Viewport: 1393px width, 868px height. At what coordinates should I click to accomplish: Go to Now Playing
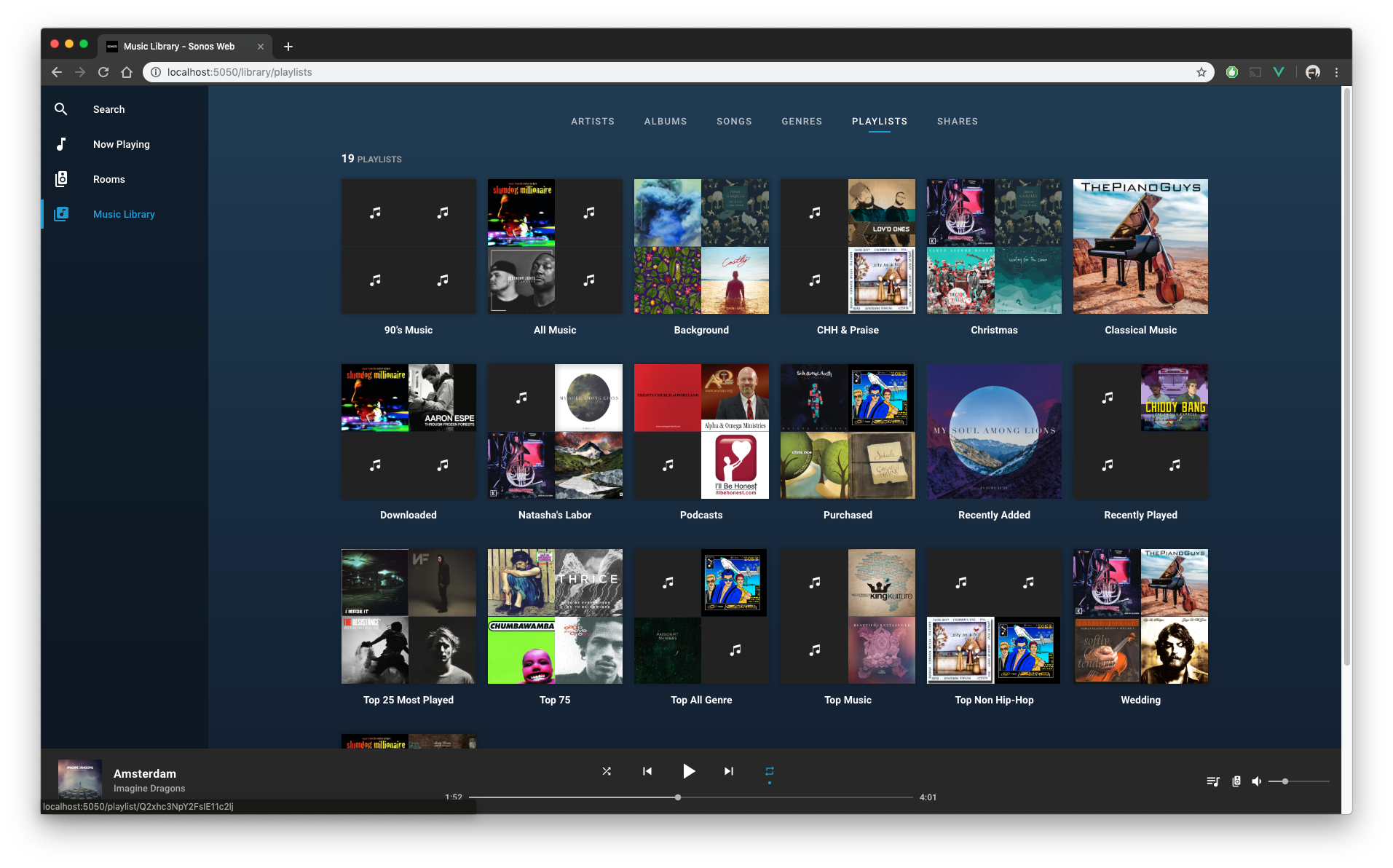(x=122, y=144)
